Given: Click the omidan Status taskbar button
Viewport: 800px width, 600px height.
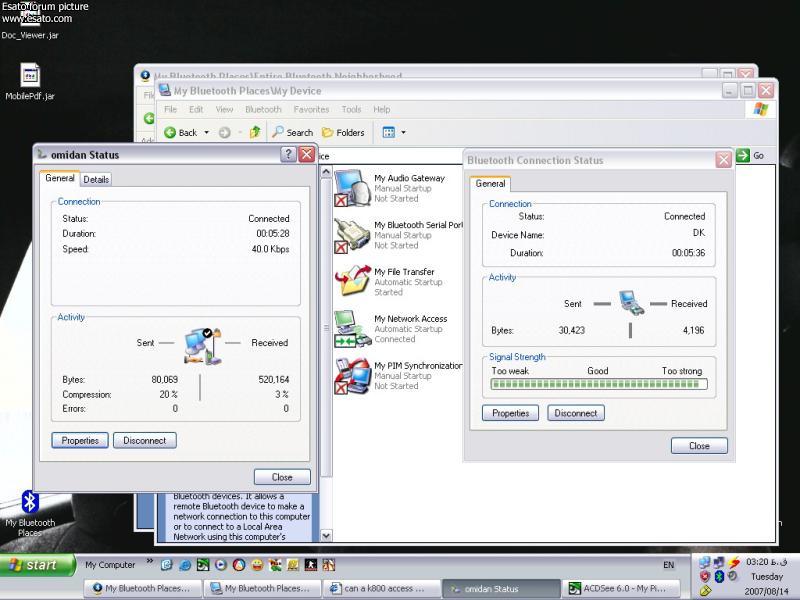Looking at the screenshot, I should click(x=502, y=588).
